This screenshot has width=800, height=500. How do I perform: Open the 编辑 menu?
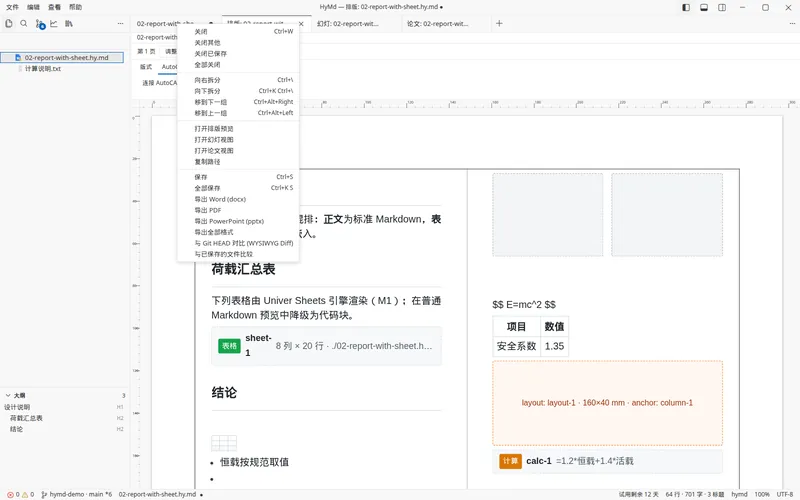33,7
